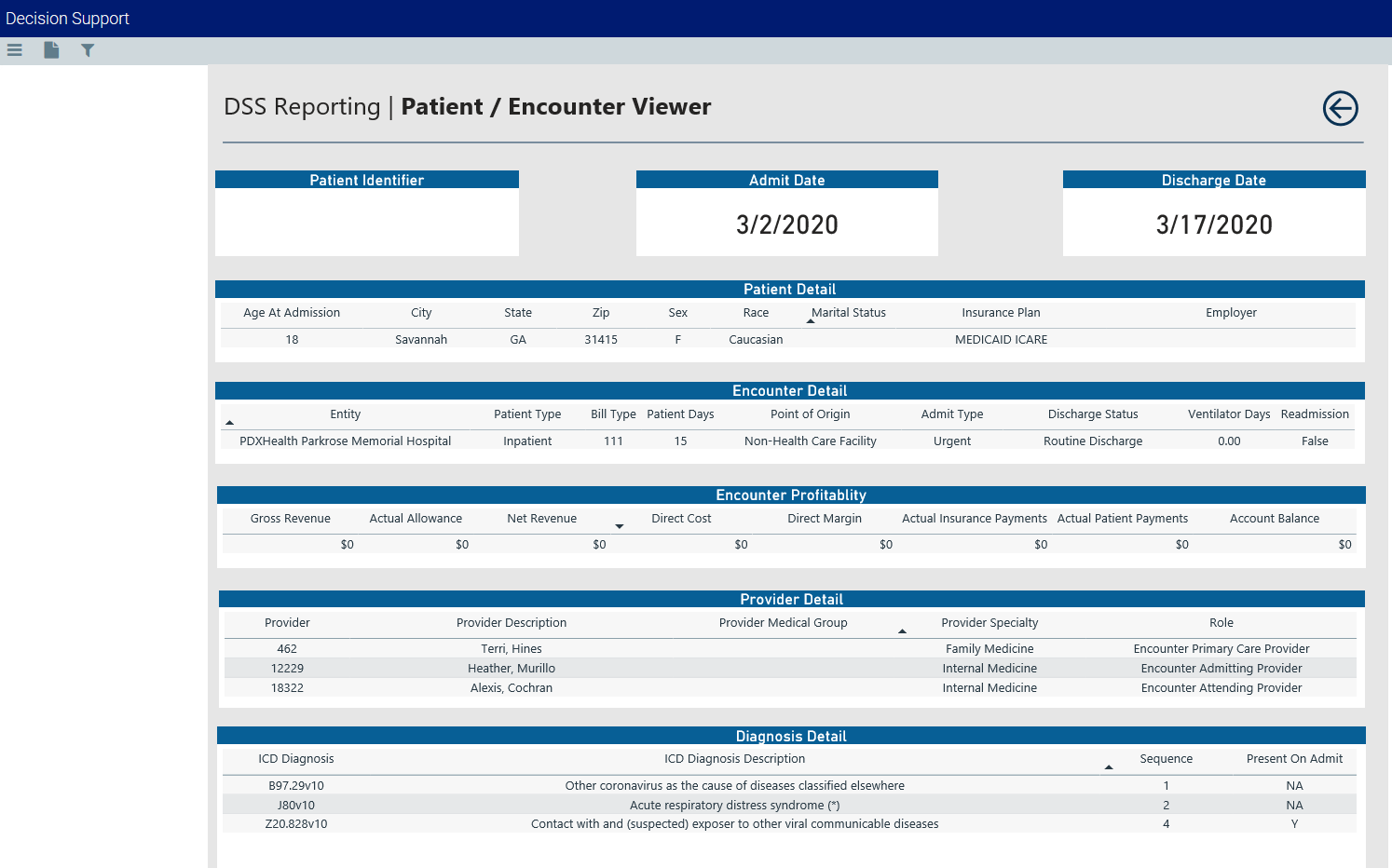
Task: Select the Admit Date value 3/2/2020
Action: click(787, 224)
